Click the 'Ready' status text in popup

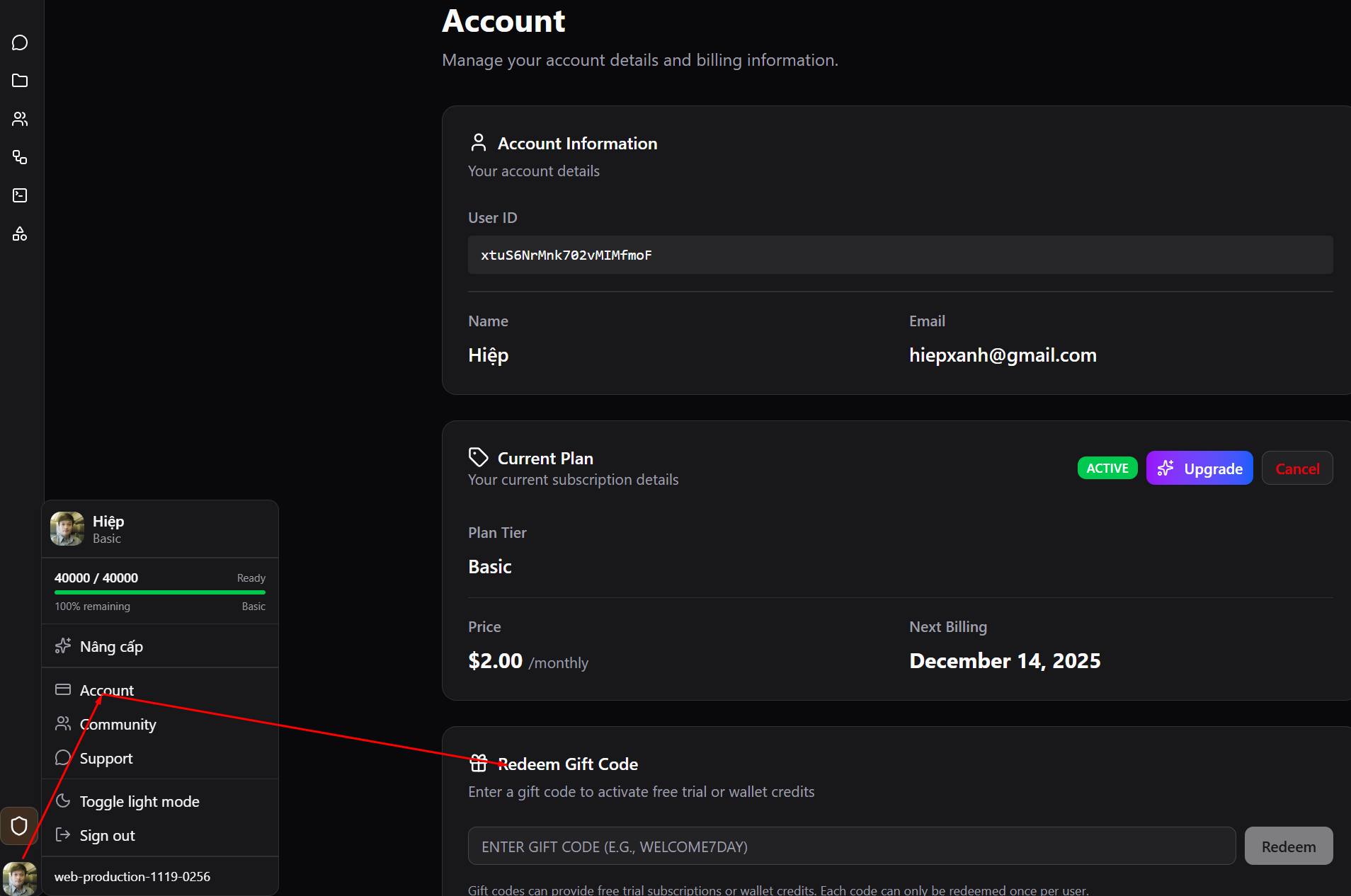251,578
